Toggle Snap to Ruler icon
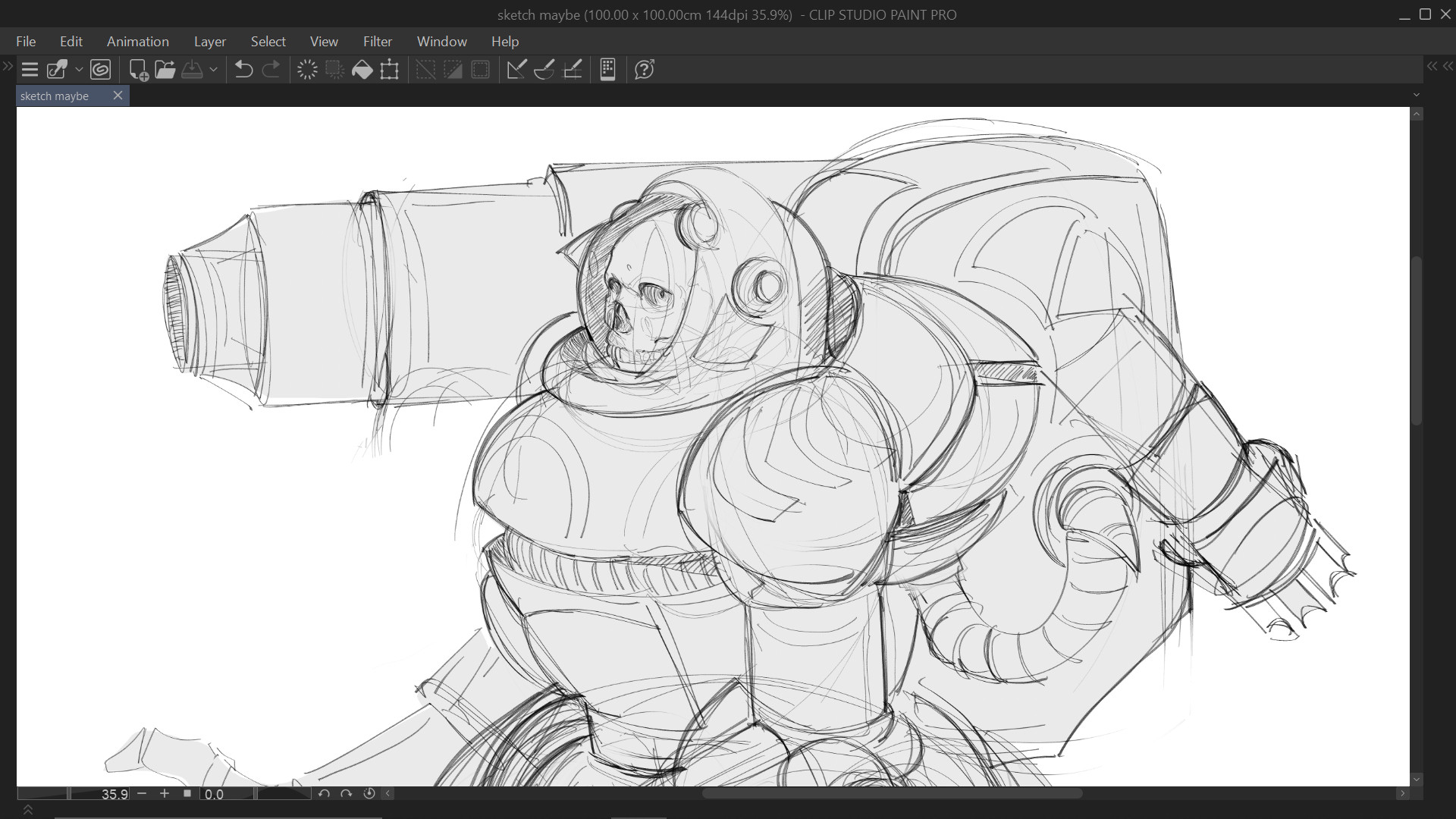Screen dimensions: 1456x819 516,70
